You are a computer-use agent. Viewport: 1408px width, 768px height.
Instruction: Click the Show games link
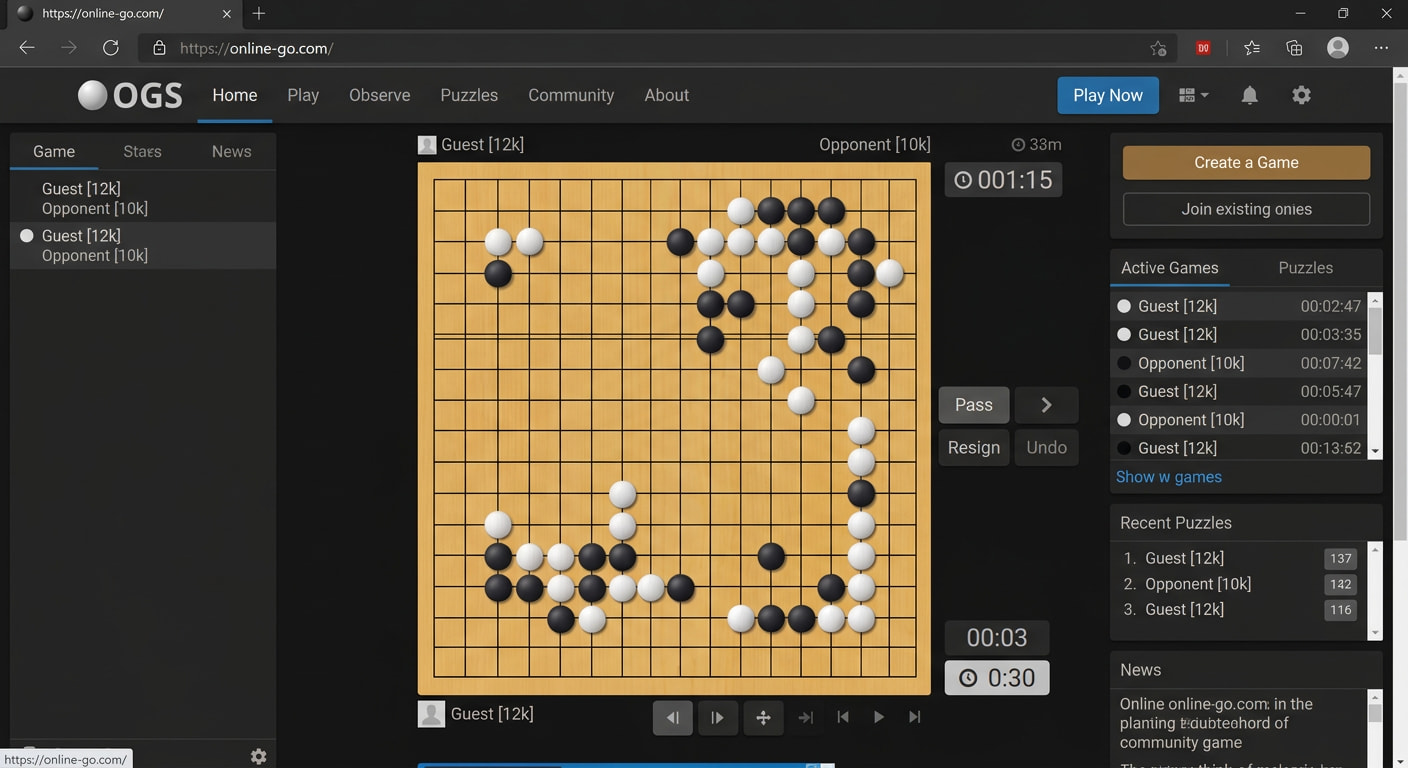pyautogui.click(x=1168, y=477)
